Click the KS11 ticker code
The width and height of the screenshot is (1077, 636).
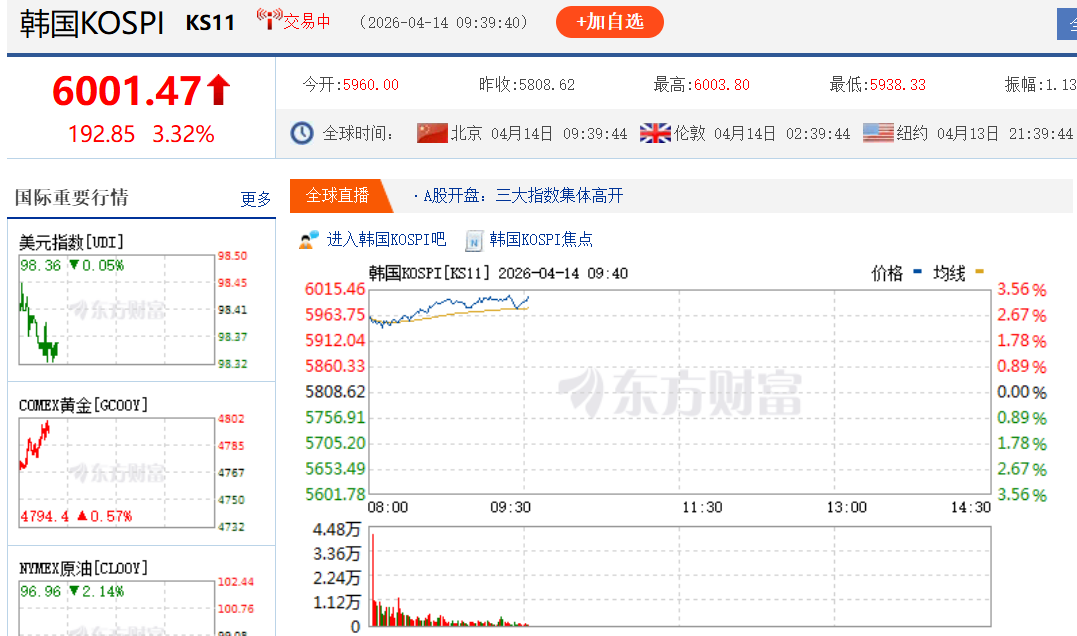click(x=210, y=23)
